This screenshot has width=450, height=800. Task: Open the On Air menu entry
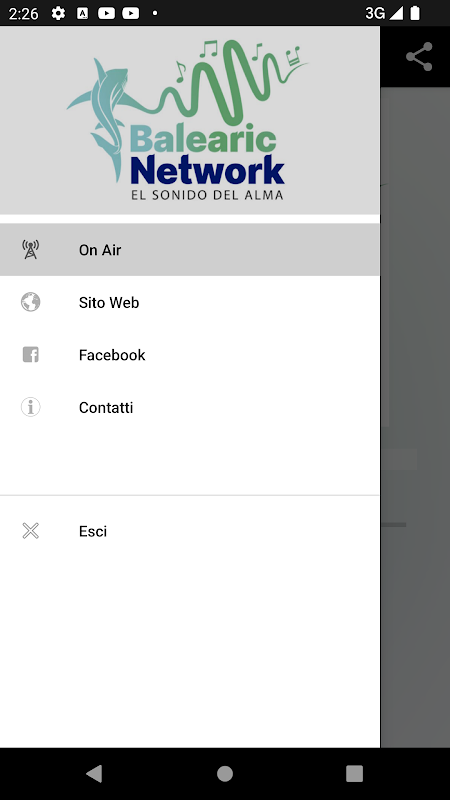[x=190, y=249]
